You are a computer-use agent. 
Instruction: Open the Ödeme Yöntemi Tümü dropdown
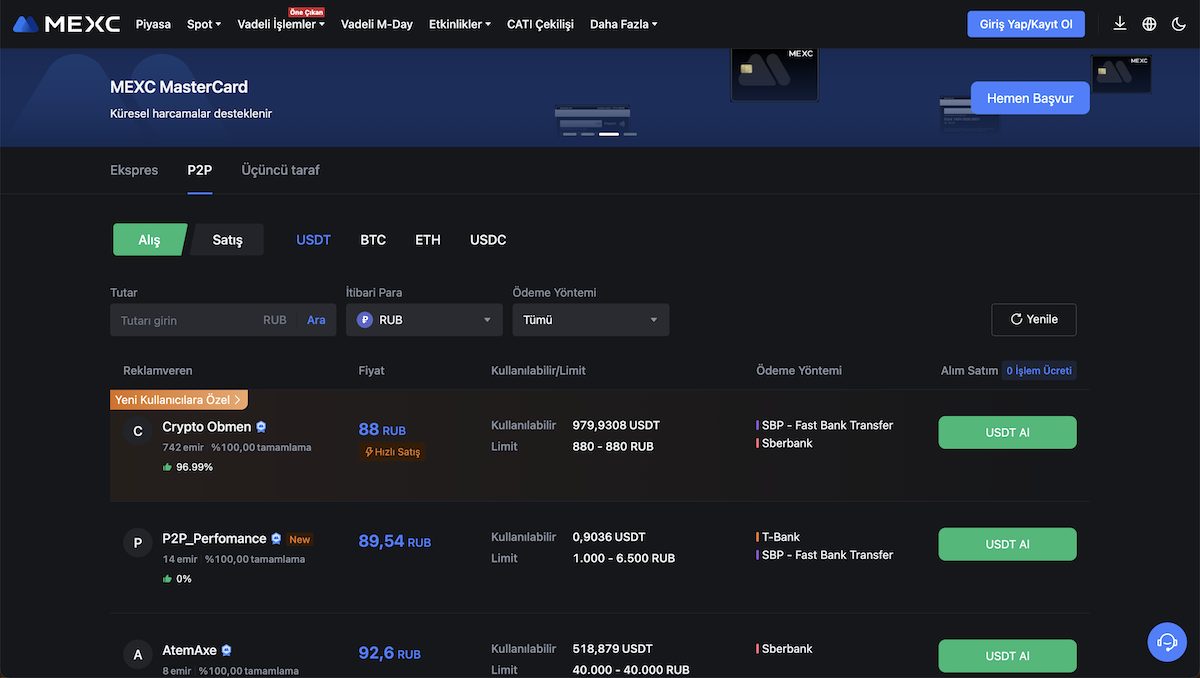tap(590, 320)
